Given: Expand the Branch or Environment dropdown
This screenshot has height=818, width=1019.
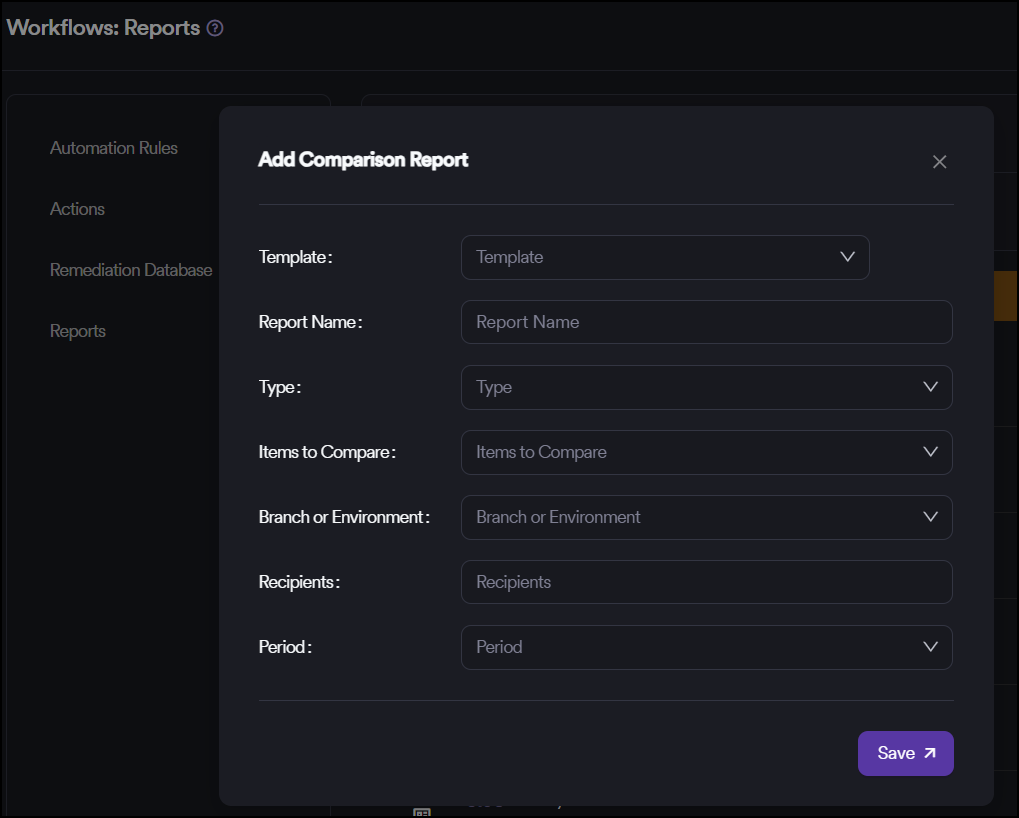Looking at the screenshot, I should click(x=690, y=517).
